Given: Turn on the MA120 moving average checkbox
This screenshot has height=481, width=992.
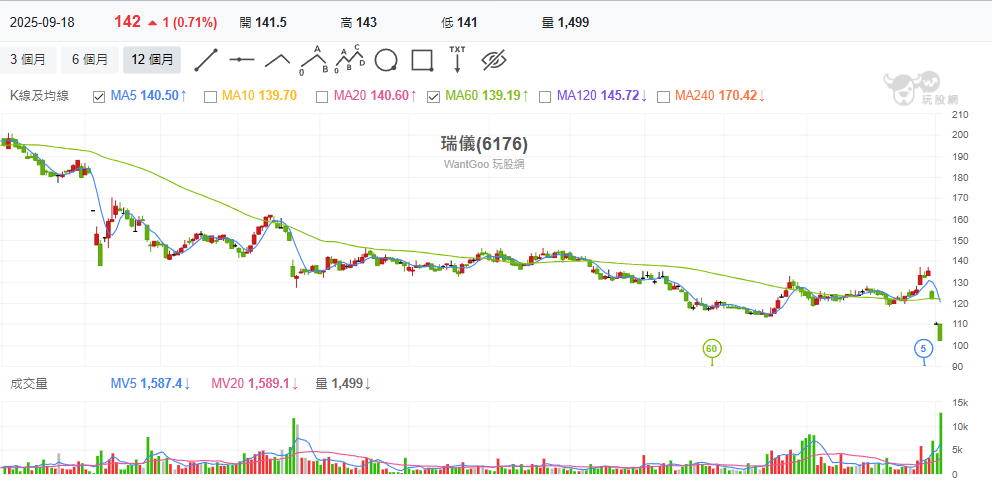Looking at the screenshot, I should (x=545, y=97).
